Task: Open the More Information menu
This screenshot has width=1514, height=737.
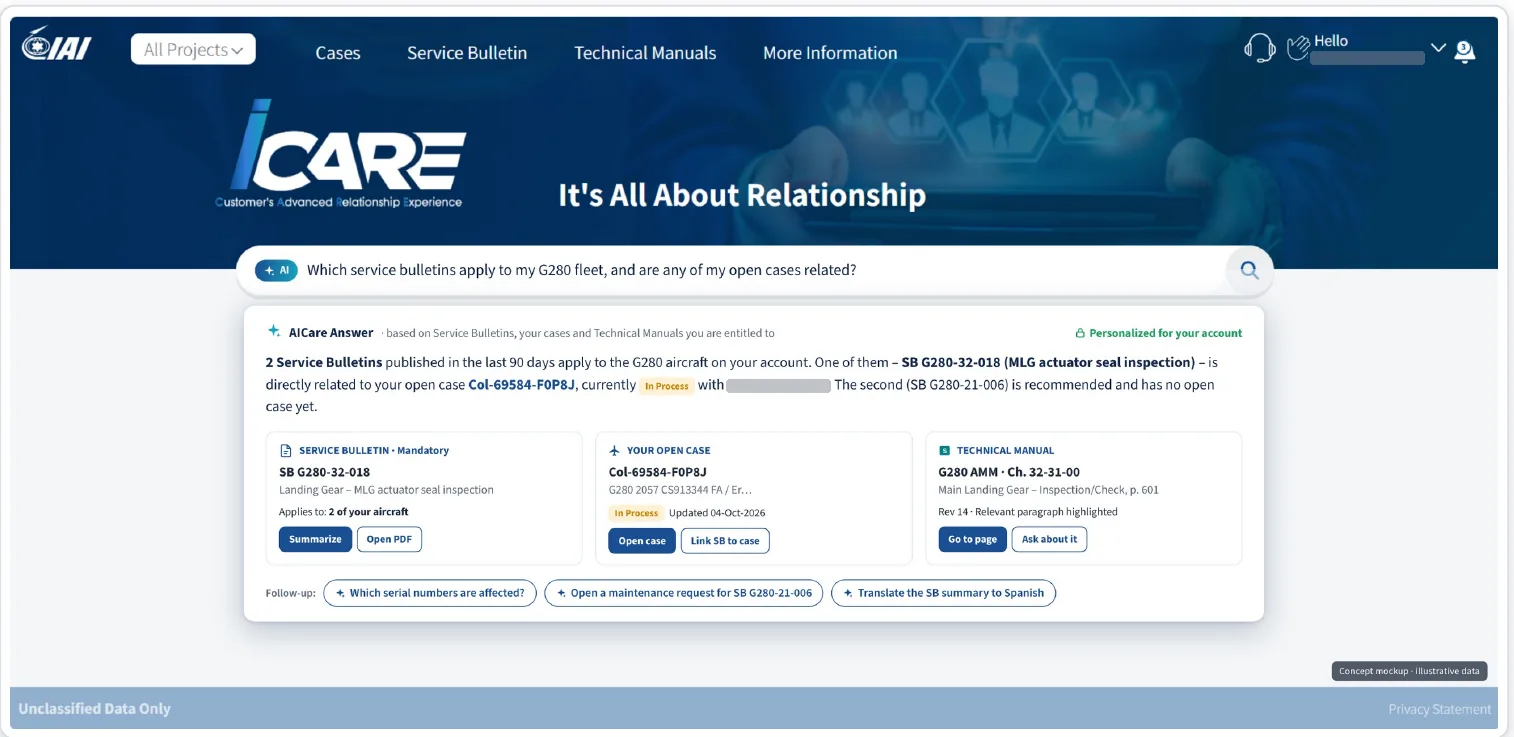Action: click(x=830, y=53)
